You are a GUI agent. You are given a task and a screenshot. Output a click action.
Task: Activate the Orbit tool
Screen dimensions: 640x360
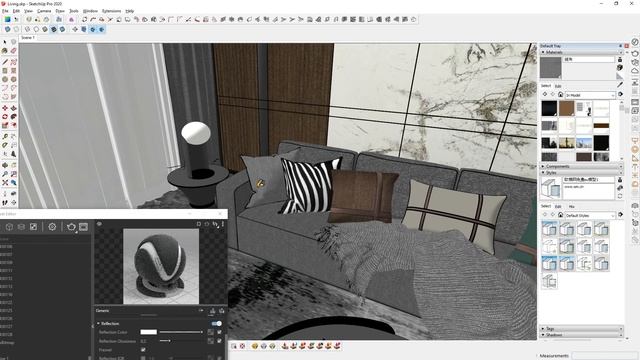tap(5, 165)
